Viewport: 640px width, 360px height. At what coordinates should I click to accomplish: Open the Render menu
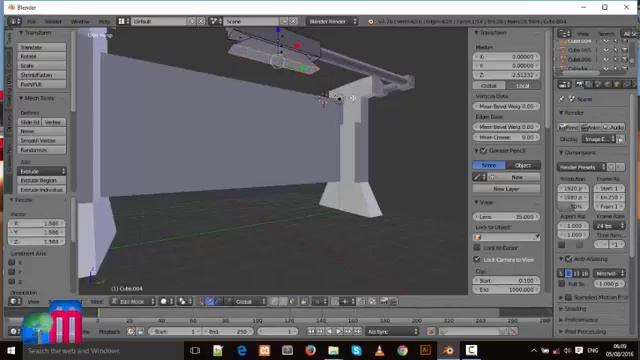[x=53, y=21]
